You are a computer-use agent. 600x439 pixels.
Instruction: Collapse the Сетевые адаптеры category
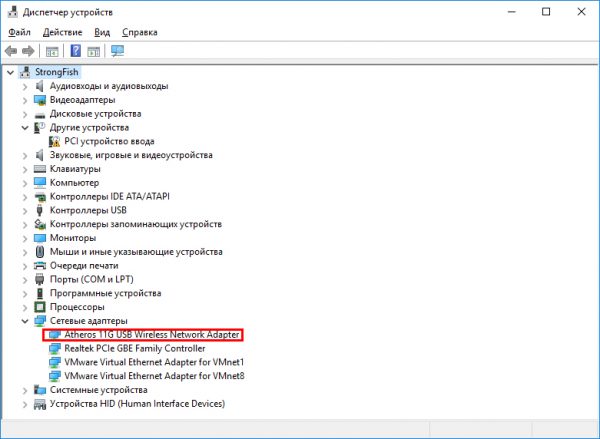[x=25, y=321]
